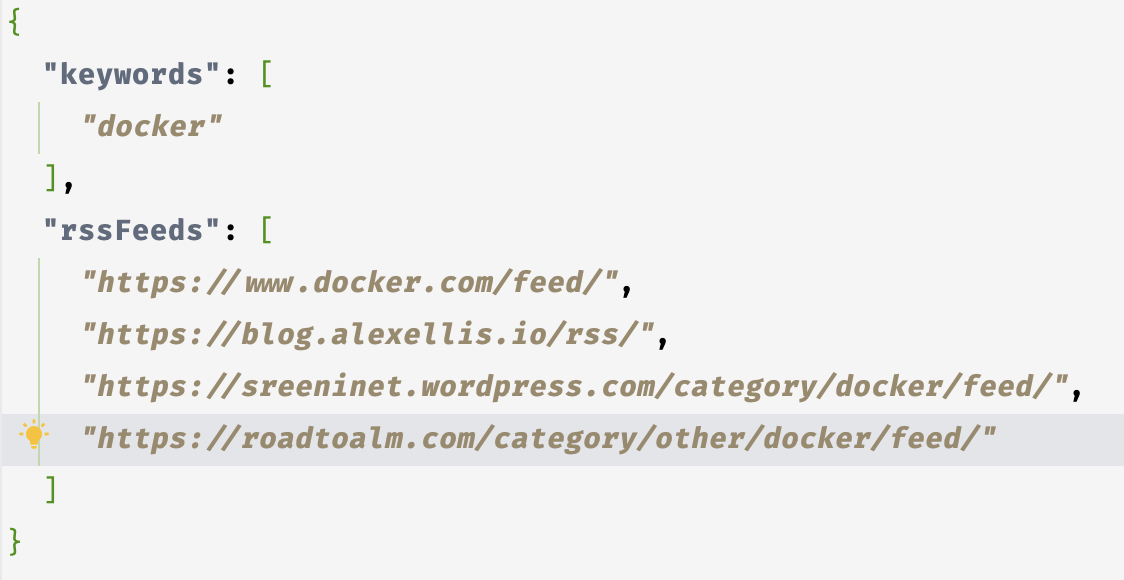This screenshot has height=580, width=1124.
Task: Click the opening bracket after "rssFeeds"
Action: [266, 231]
